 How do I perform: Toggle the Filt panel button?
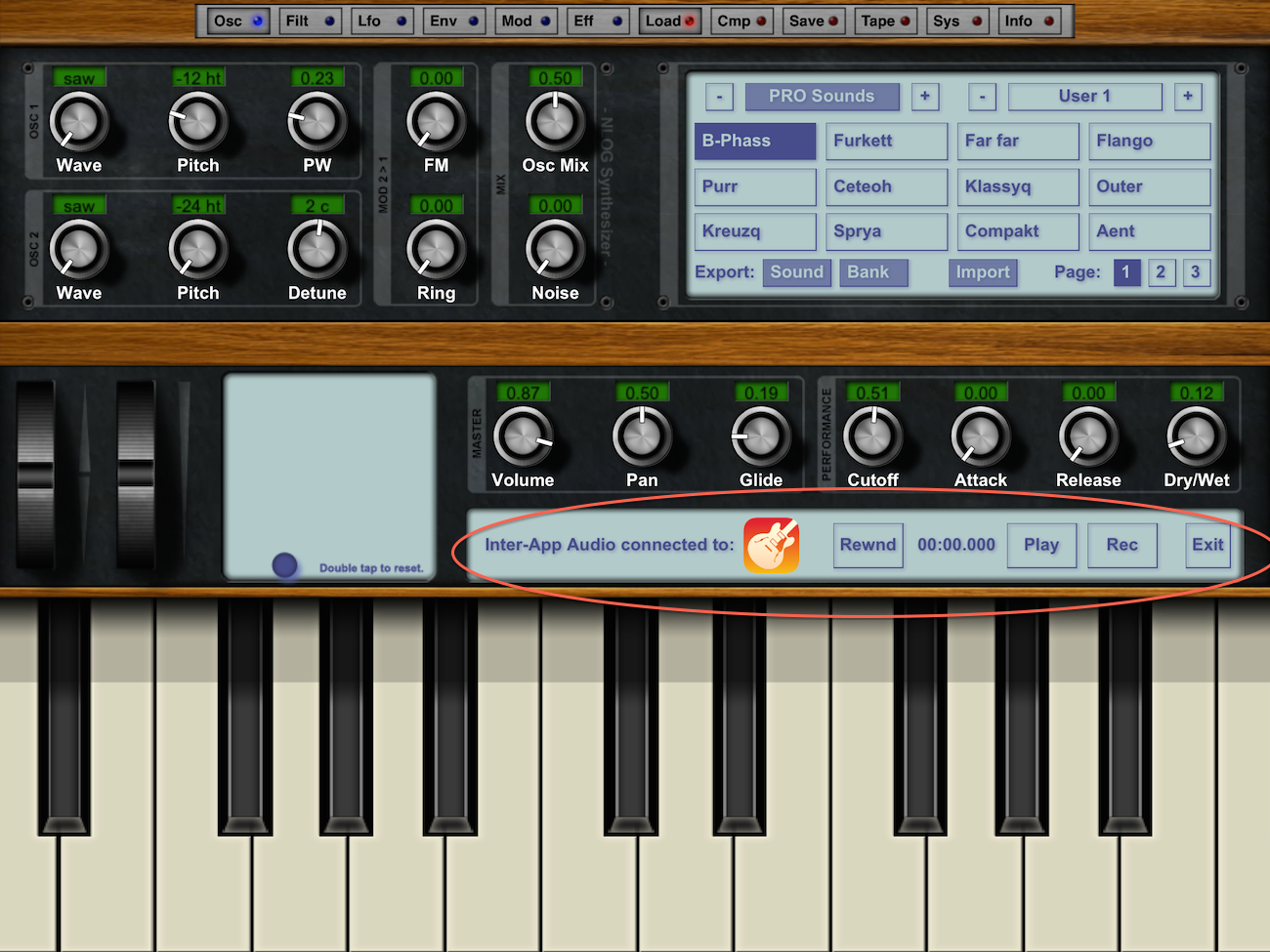[310, 21]
